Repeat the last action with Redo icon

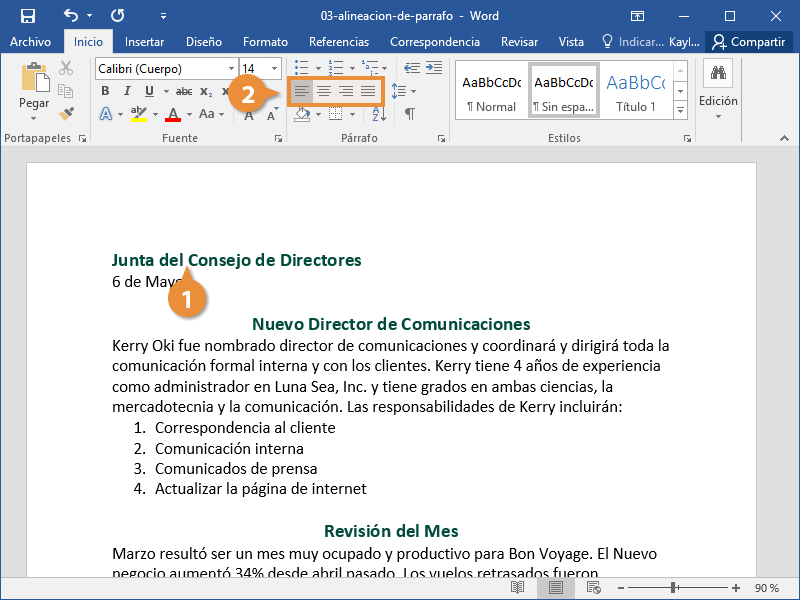118,16
